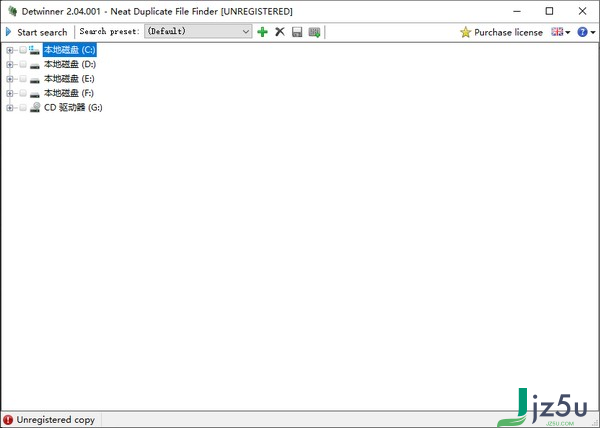Select the 本地磁盘 (D:) label
Screen dimensions: 600x428
click(x=70, y=64)
